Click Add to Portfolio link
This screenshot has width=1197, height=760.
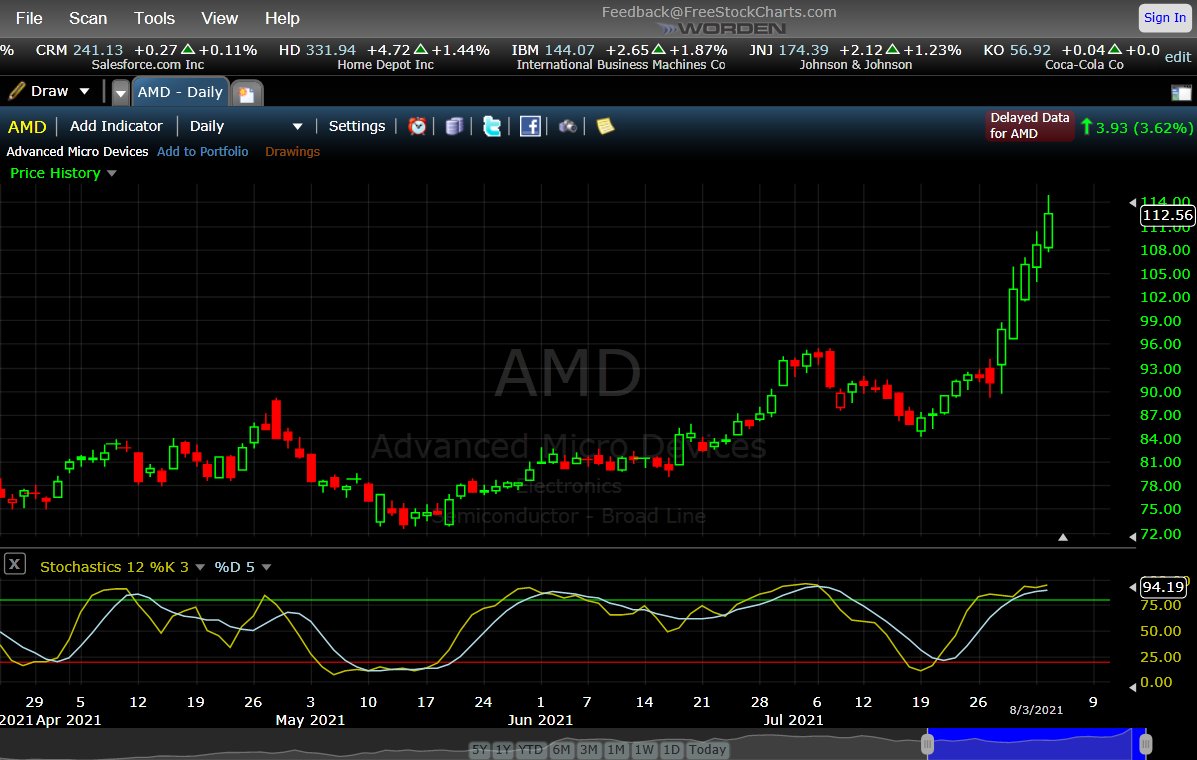202,151
